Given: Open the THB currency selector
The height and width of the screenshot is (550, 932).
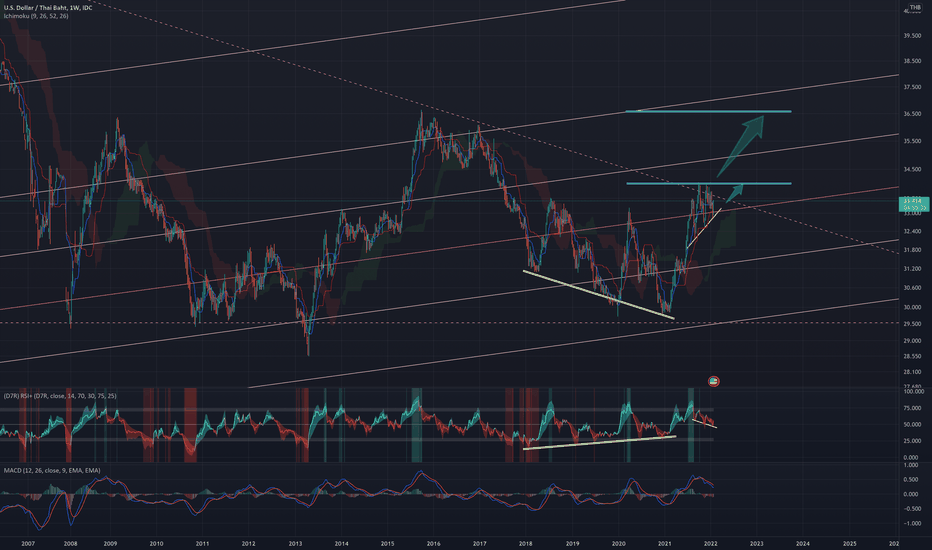Looking at the screenshot, I should tap(915, 8).
